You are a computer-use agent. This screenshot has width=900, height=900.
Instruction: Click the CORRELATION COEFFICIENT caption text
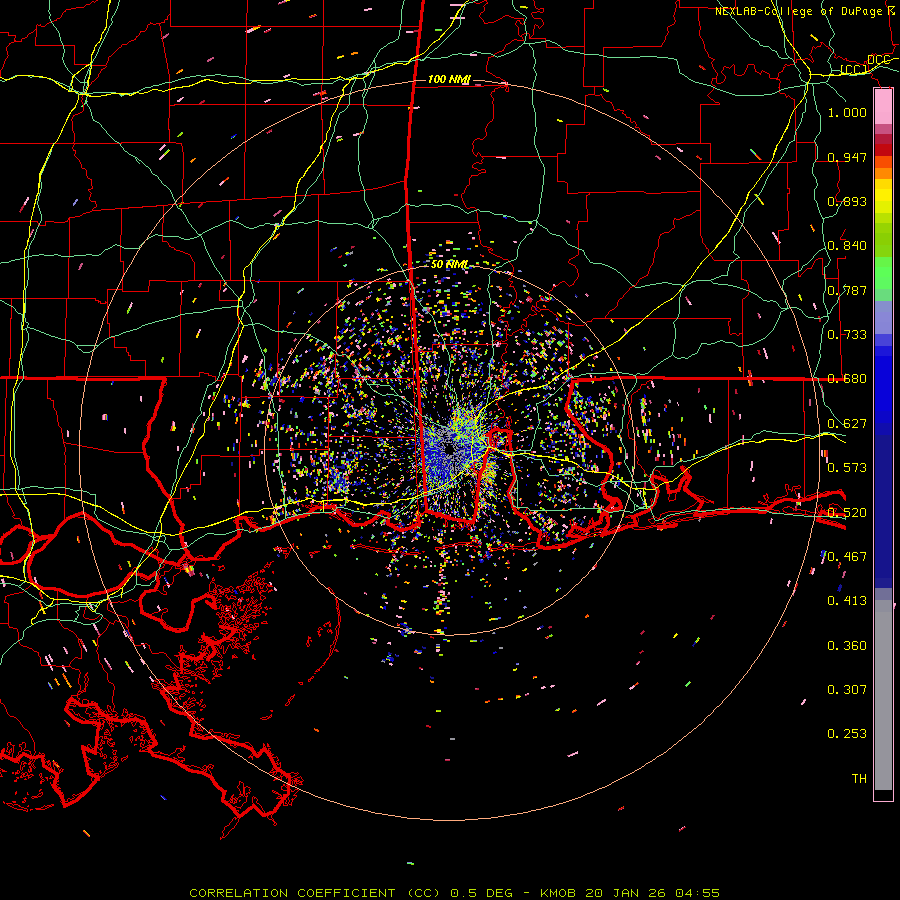[292, 893]
